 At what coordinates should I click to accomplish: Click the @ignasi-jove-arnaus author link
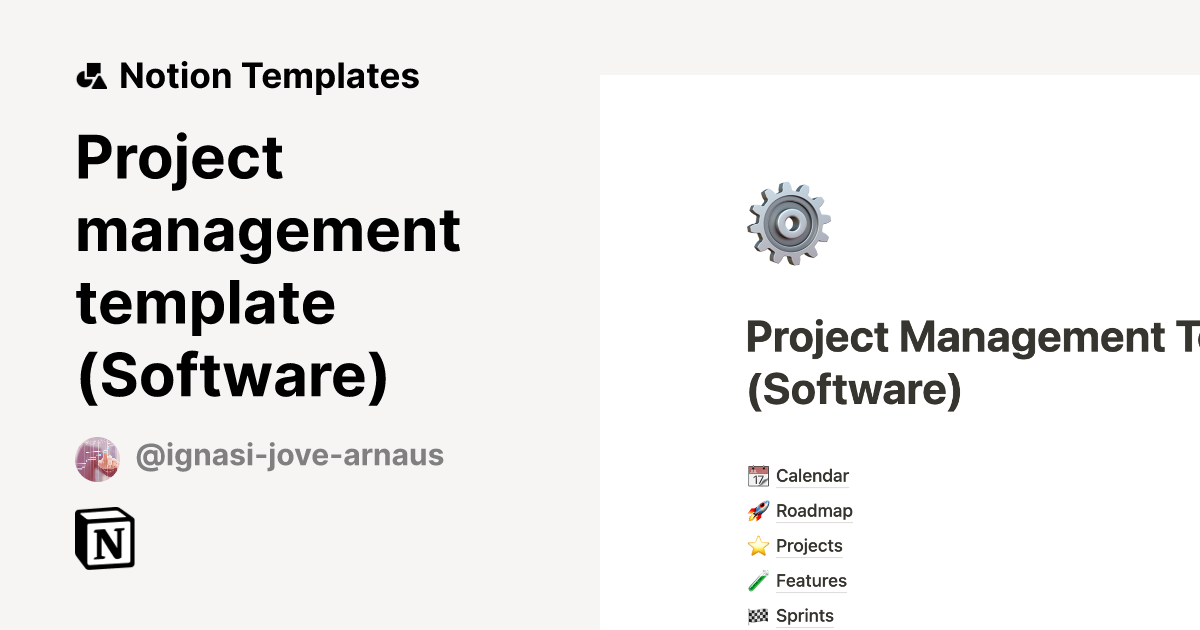coord(289,455)
